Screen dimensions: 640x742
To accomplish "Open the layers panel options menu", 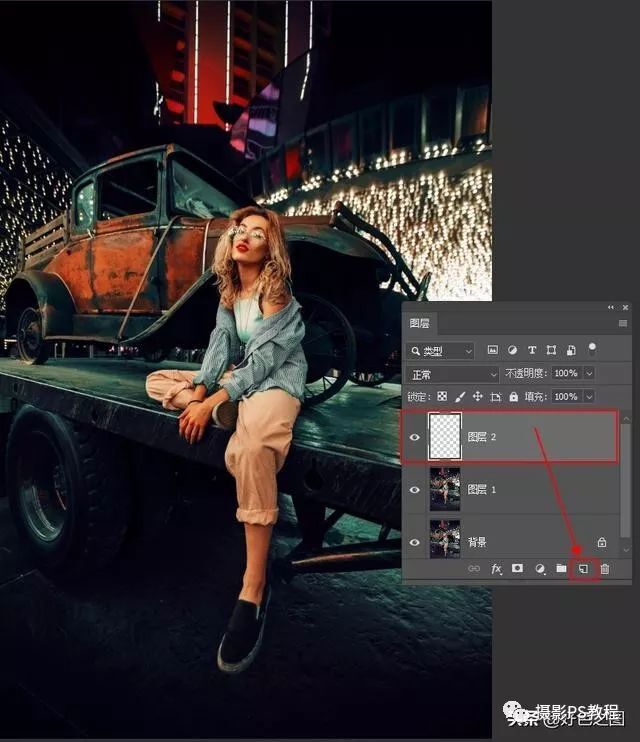I will pyautogui.click(x=622, y=324).
